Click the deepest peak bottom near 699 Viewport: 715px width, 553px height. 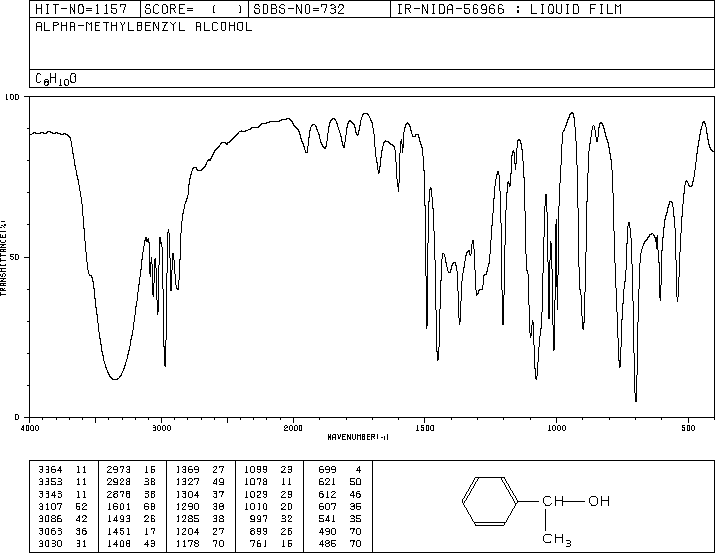pos(636,400)
